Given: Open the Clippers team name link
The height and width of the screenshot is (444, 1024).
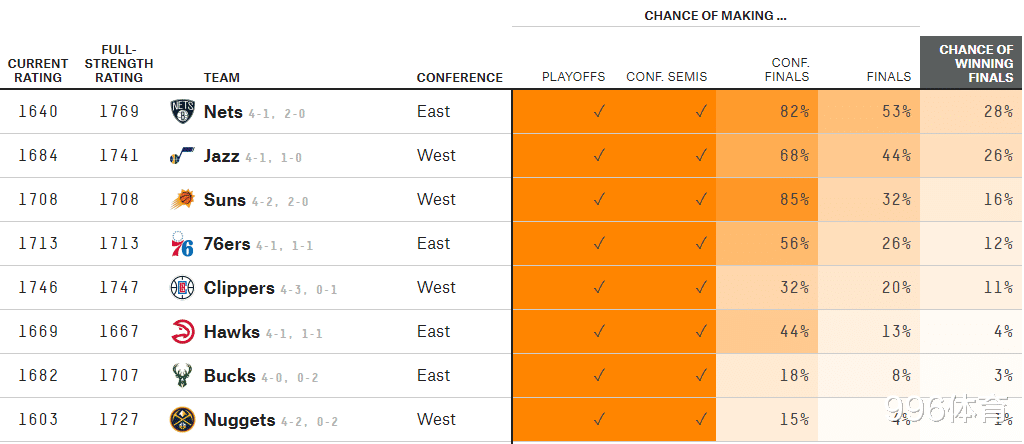Looking at the screenshot, I should coord(239,289).
